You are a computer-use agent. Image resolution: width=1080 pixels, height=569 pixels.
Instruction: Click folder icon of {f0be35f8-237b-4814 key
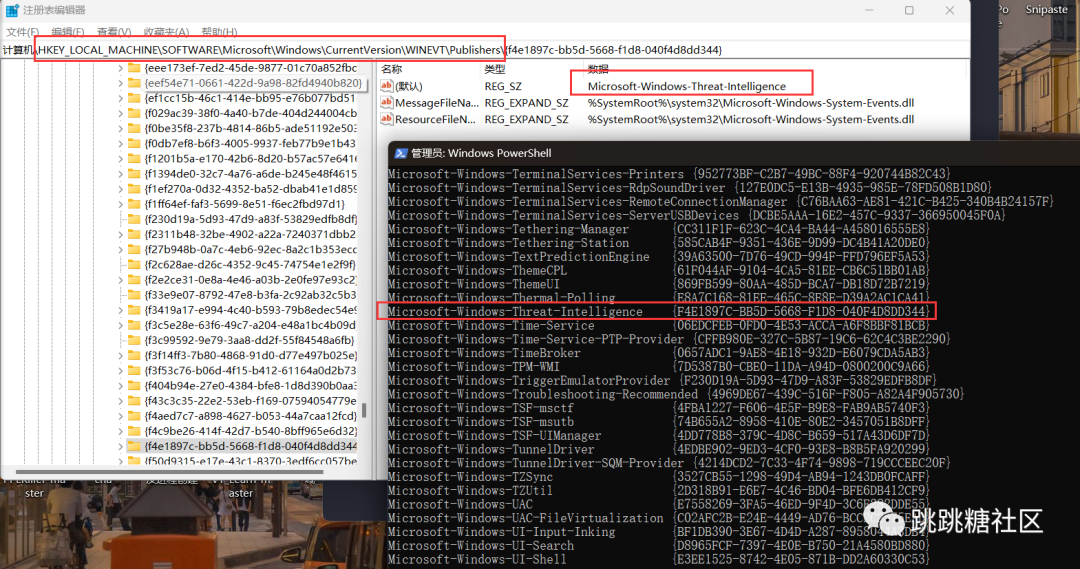(x=134, y=128)
